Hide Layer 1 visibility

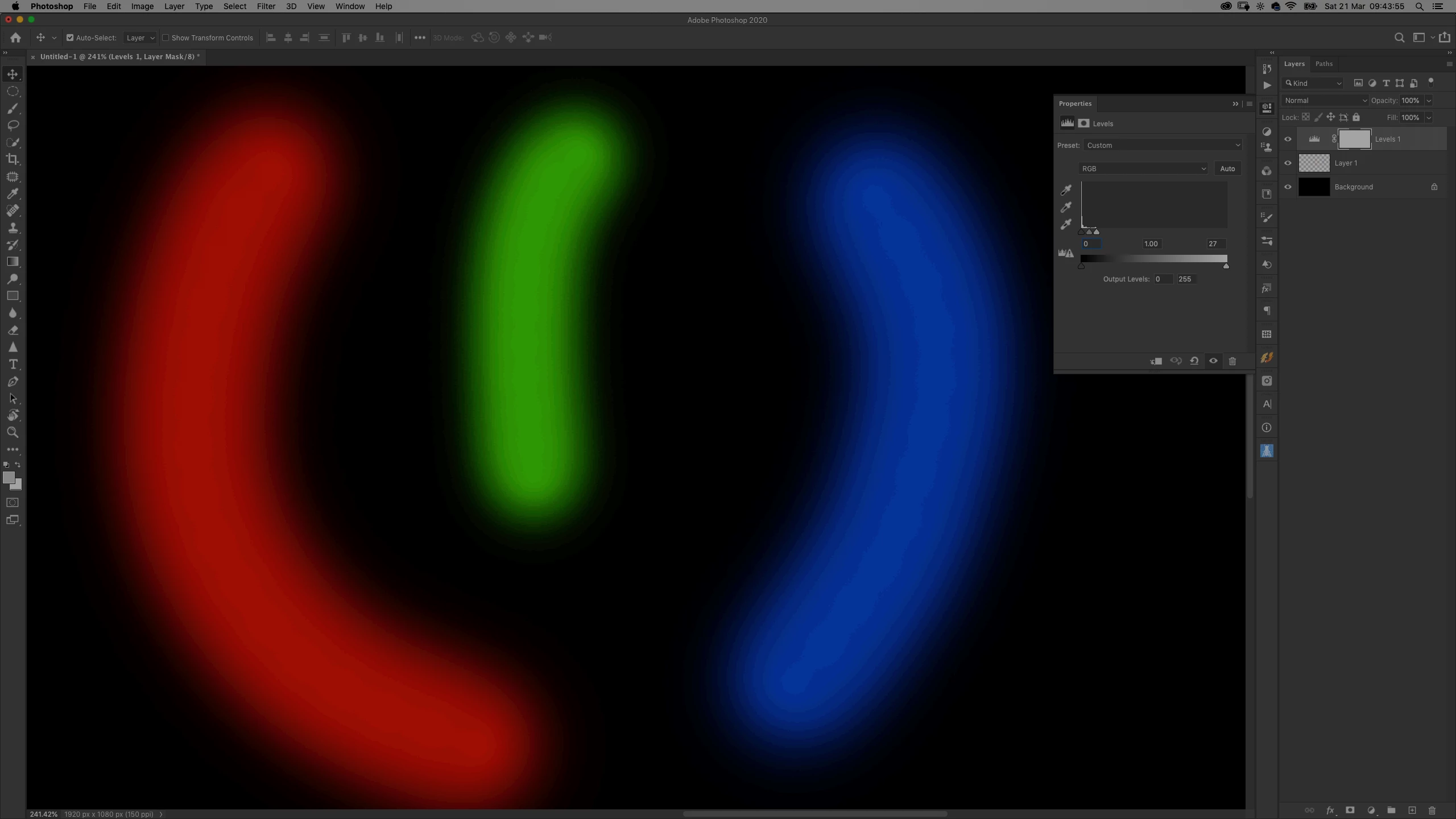pyautogui.click(x=1288, y=163)
